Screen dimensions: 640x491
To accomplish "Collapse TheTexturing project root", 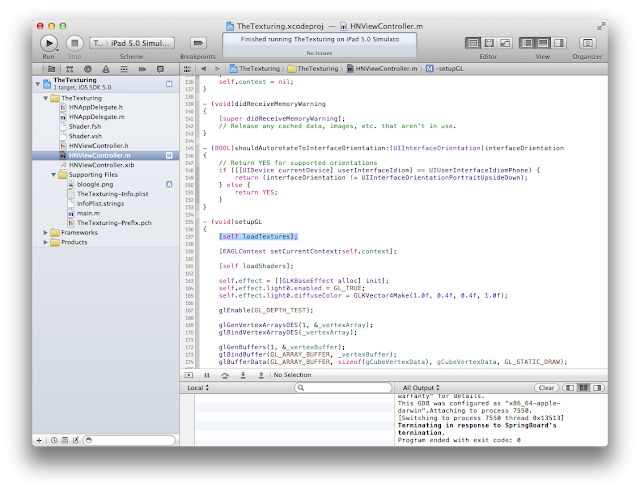I will tap(38, 84).
